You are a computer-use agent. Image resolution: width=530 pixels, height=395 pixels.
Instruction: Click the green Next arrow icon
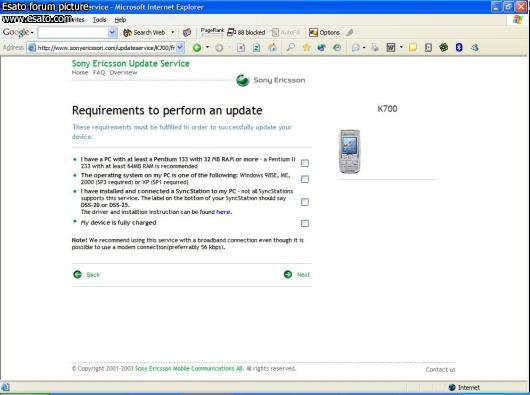(x=288, y=274)
